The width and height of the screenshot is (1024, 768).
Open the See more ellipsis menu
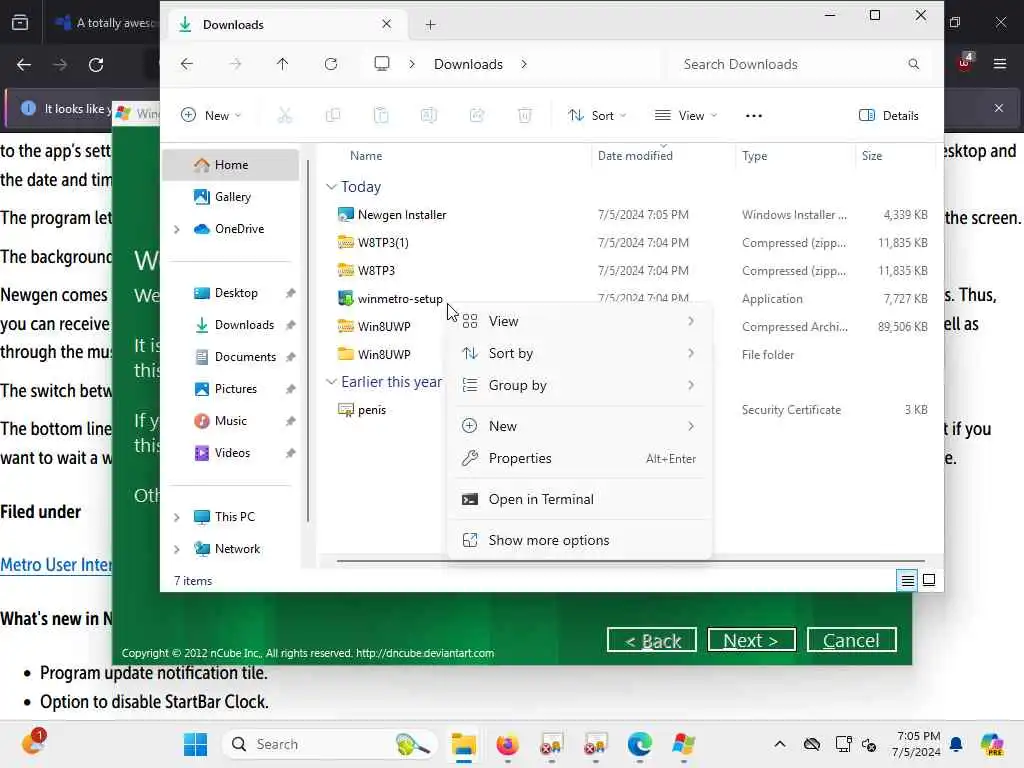[x=754, y=116]
